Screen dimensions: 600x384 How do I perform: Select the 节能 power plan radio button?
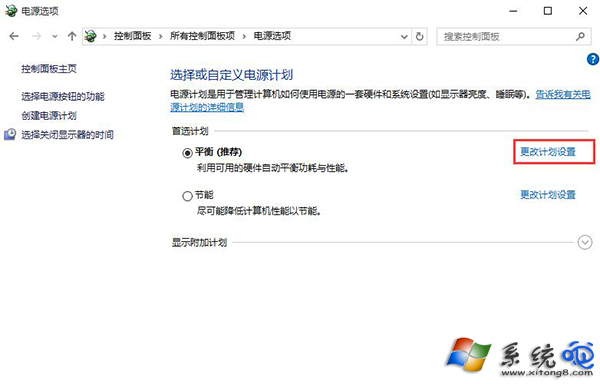pos(187,196)
